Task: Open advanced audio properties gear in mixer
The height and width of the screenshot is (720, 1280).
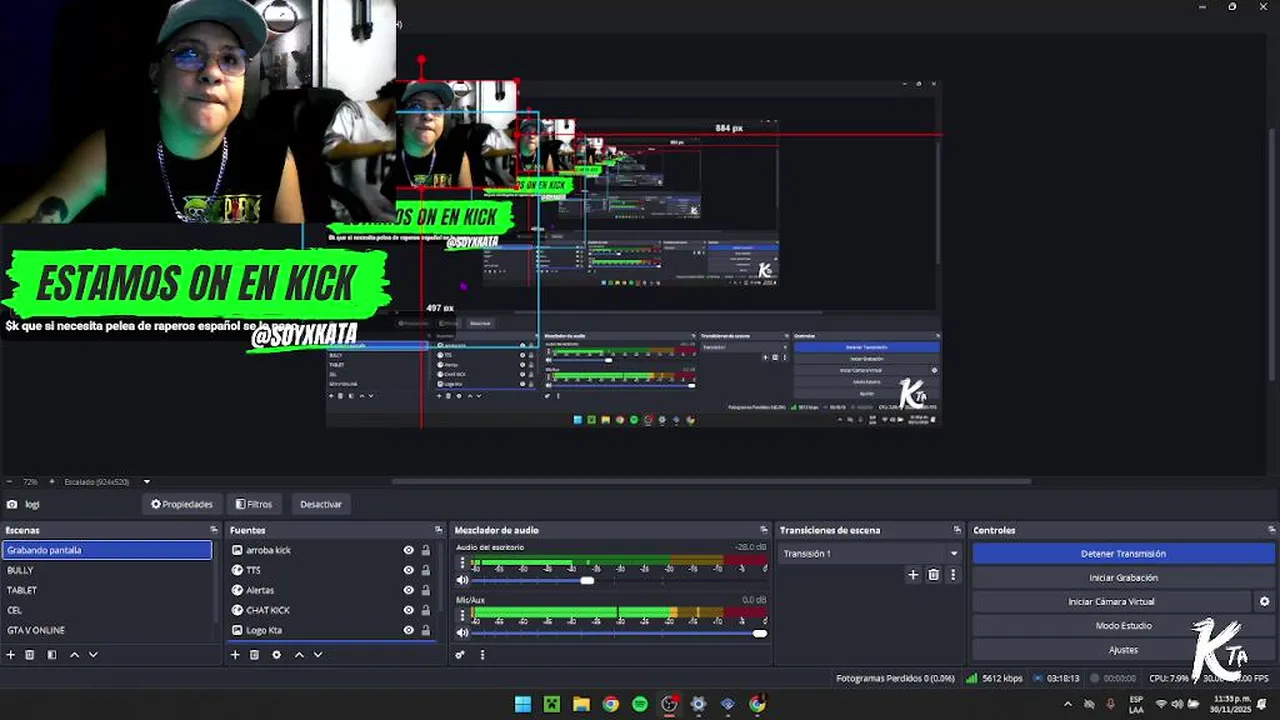Action: tap(460, 655)
